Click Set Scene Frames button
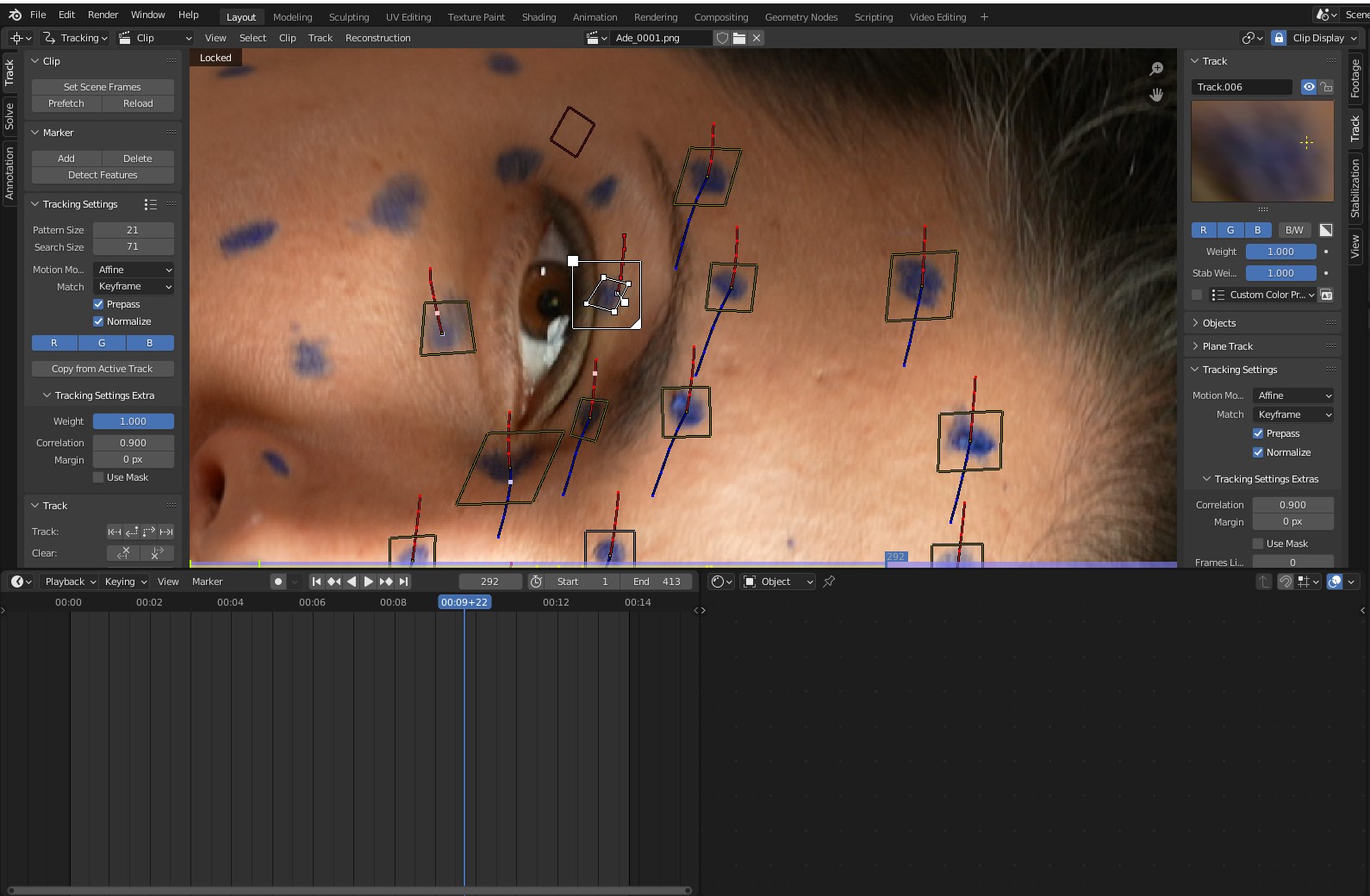1370x896 pixels. (x=103, y=87)
